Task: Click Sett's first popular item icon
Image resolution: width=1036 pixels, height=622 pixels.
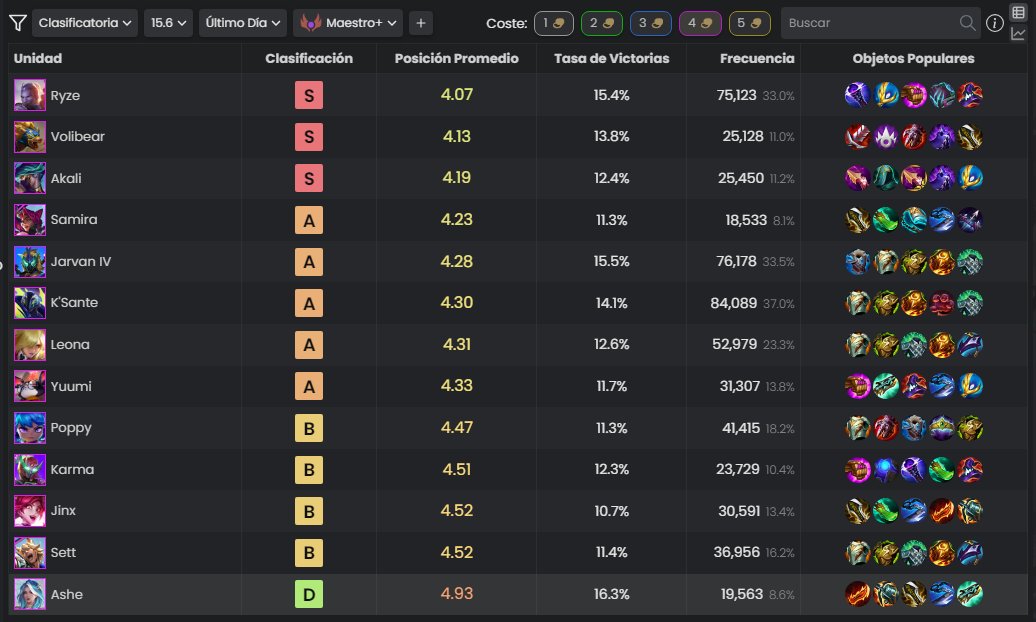Action: pos(857,553)
